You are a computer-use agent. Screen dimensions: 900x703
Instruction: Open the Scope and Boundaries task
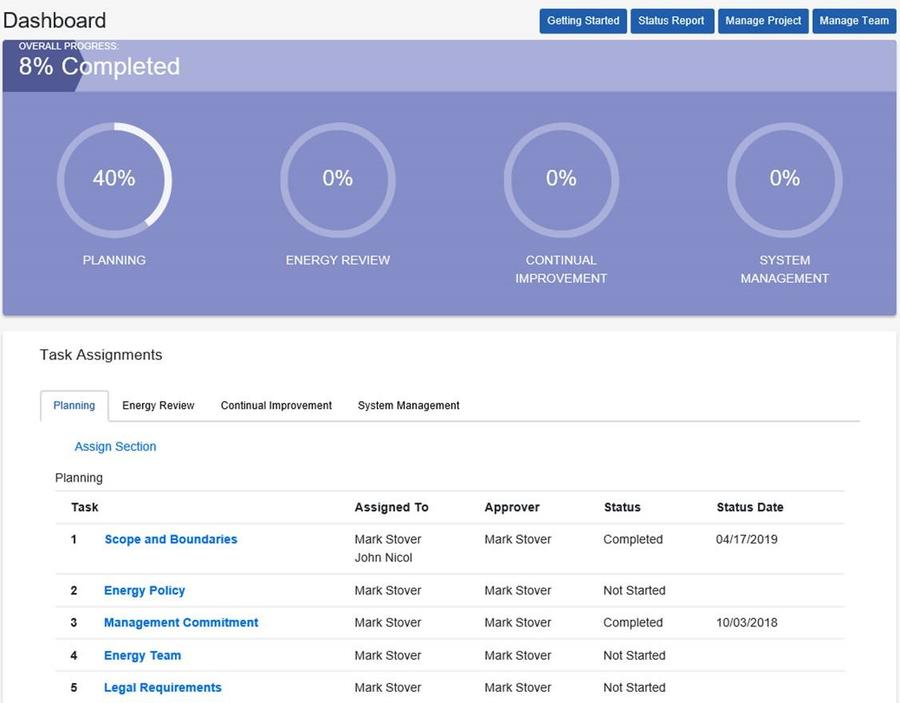pyautogui.click(x=170, y=539)
